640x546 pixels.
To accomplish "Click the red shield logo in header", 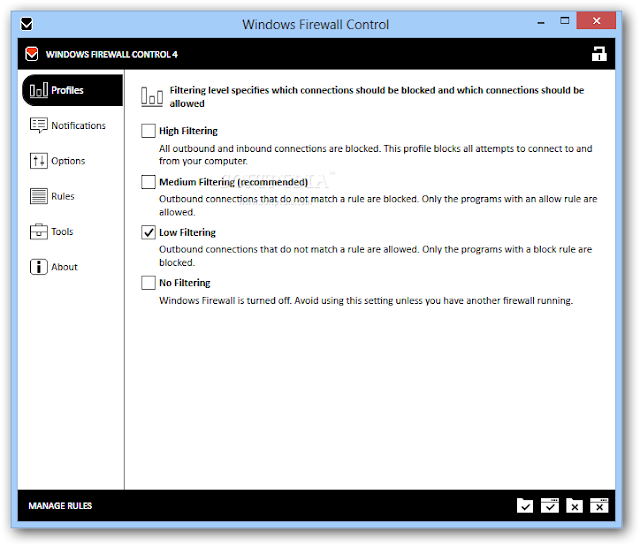I will click(x=31, y=54).
